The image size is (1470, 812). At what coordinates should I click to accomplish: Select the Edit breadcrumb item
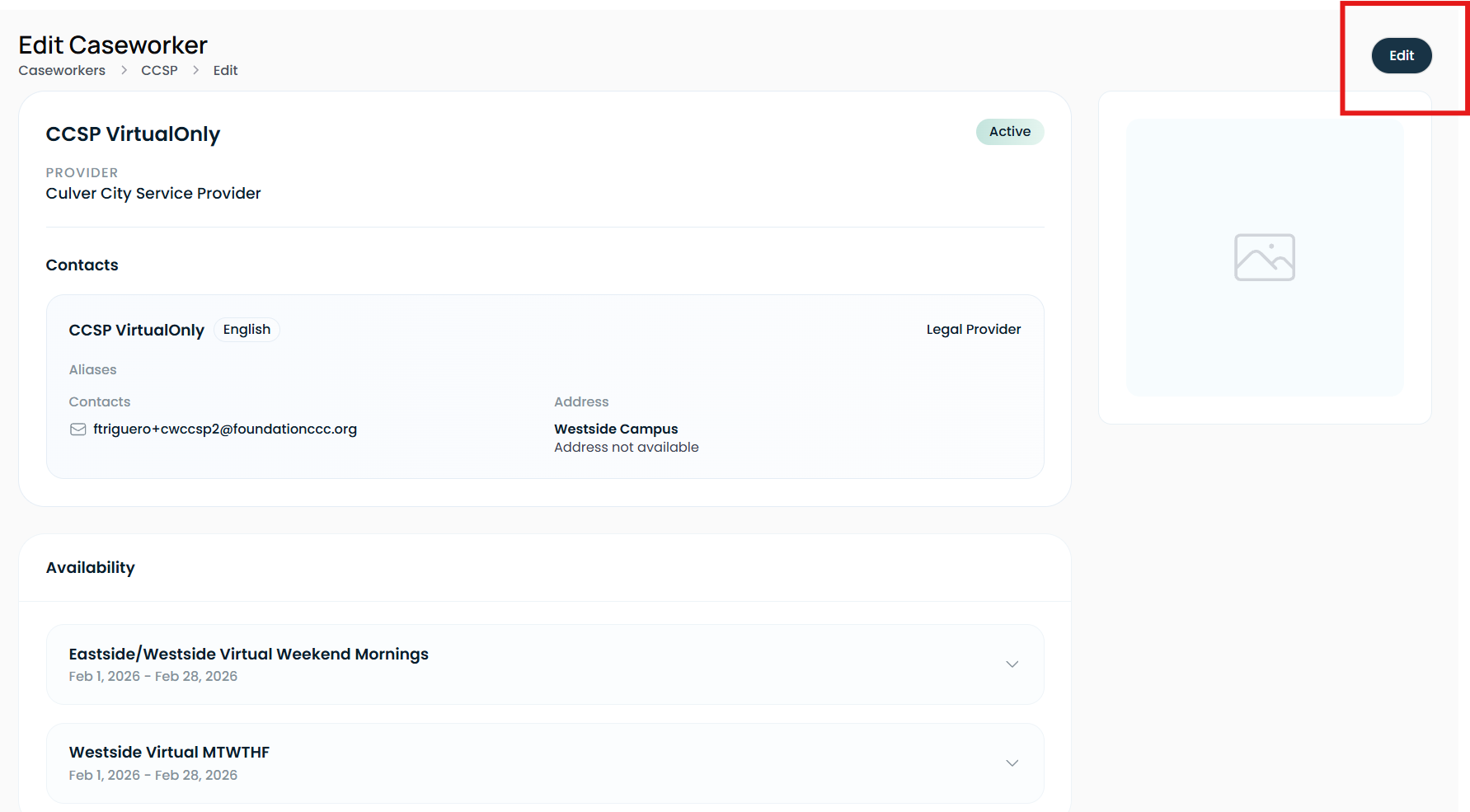225,70
